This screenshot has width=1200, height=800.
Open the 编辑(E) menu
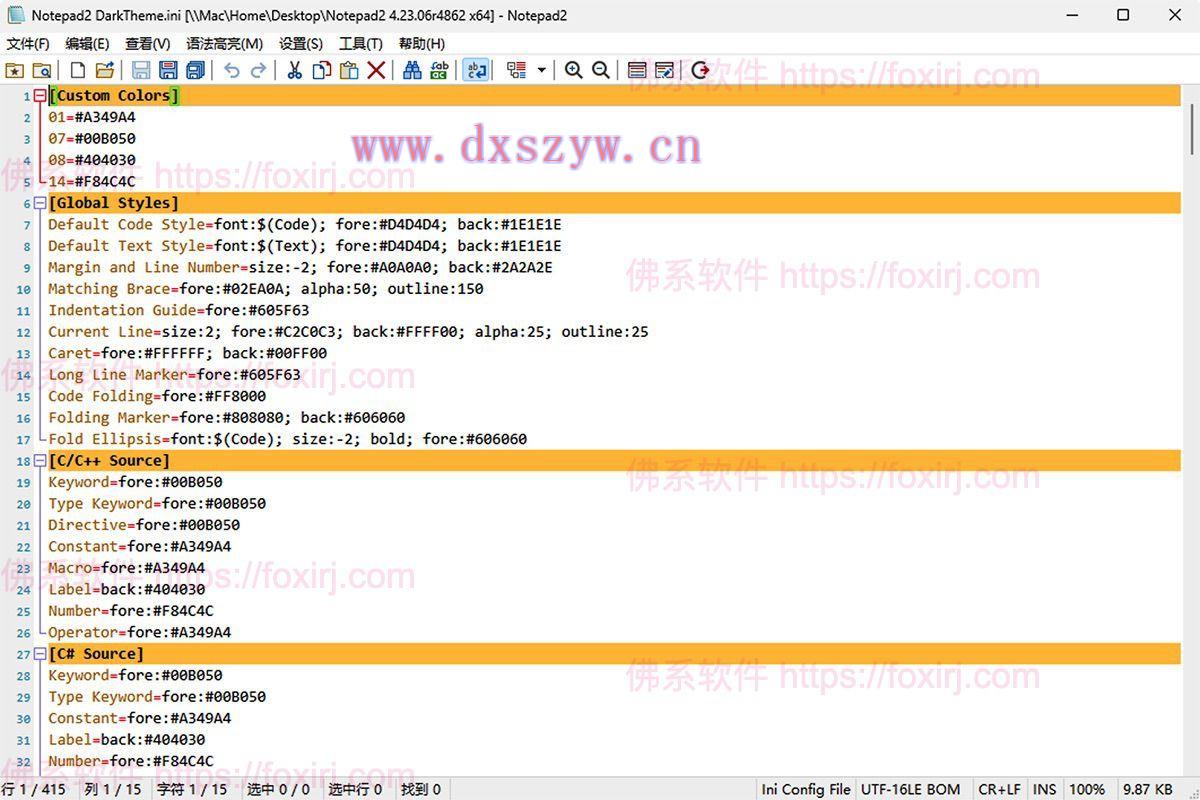pos(87,44)
